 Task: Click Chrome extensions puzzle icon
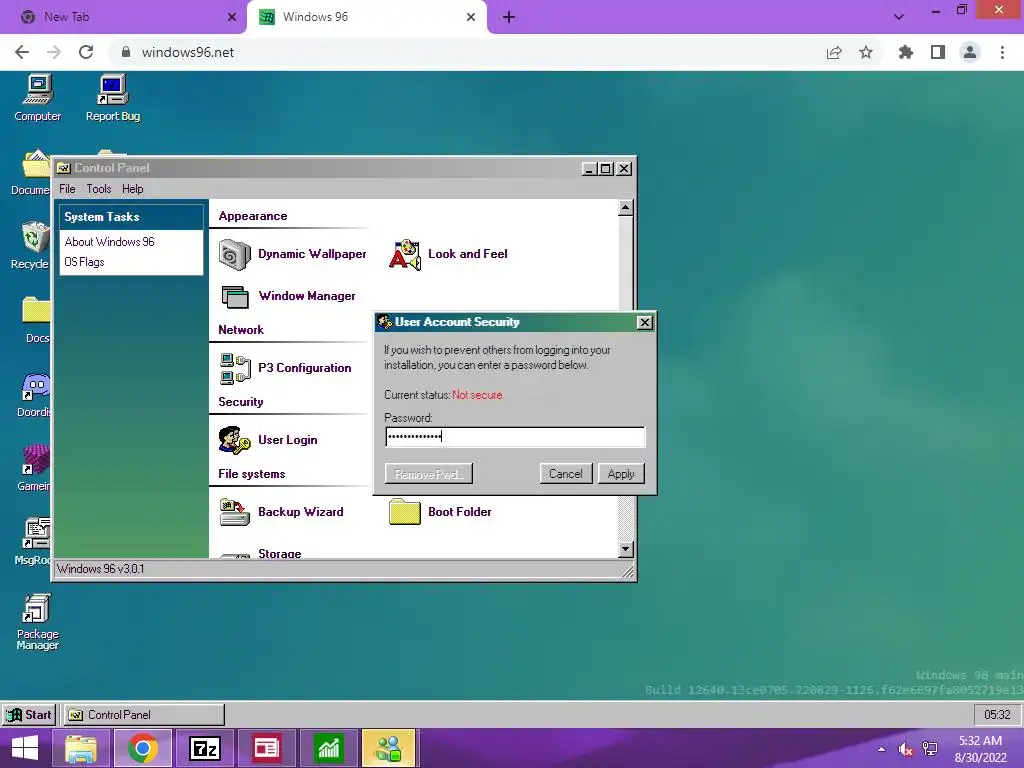[905, 52]
